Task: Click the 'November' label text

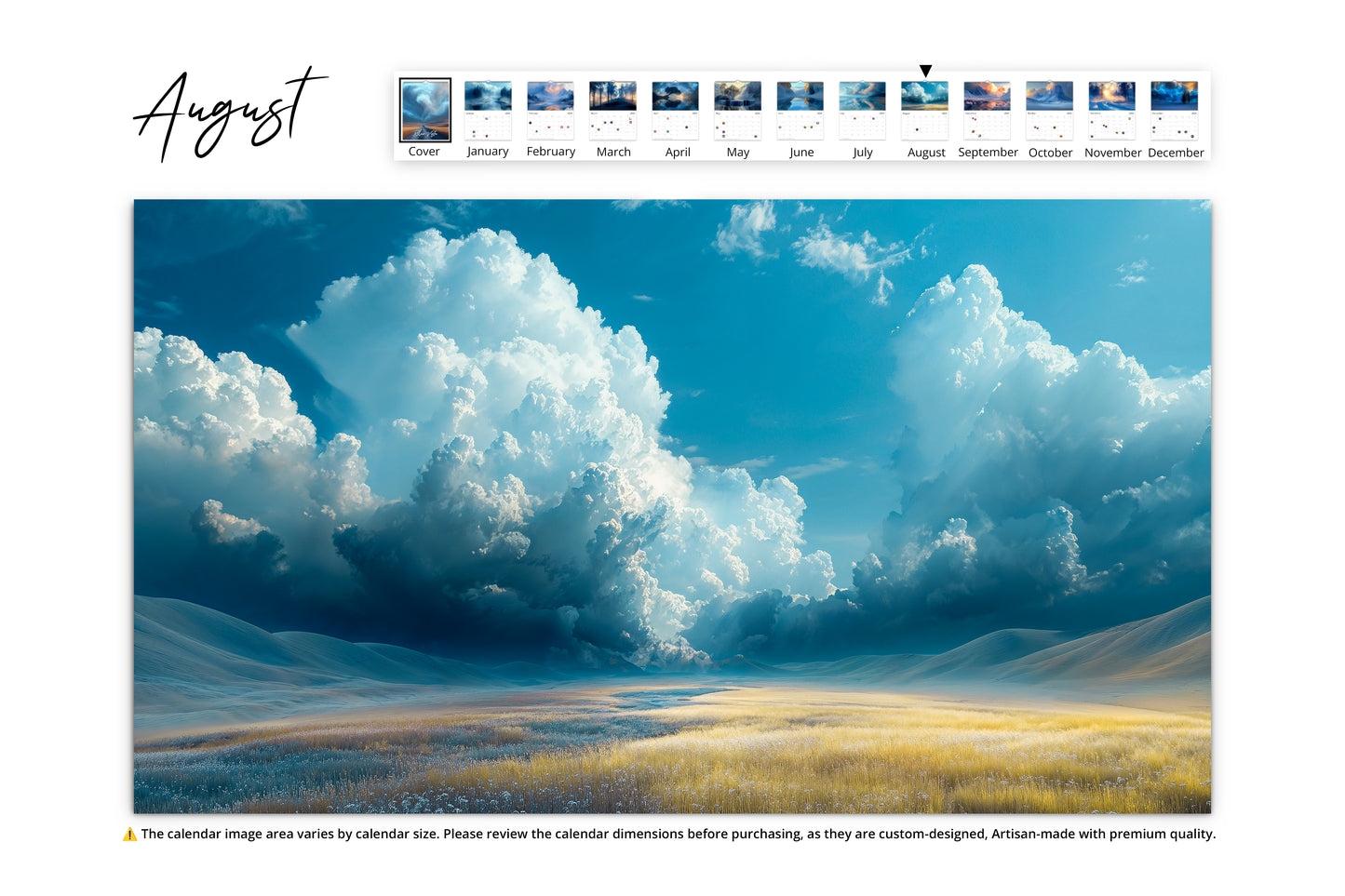Action: tap(1112, 153)
